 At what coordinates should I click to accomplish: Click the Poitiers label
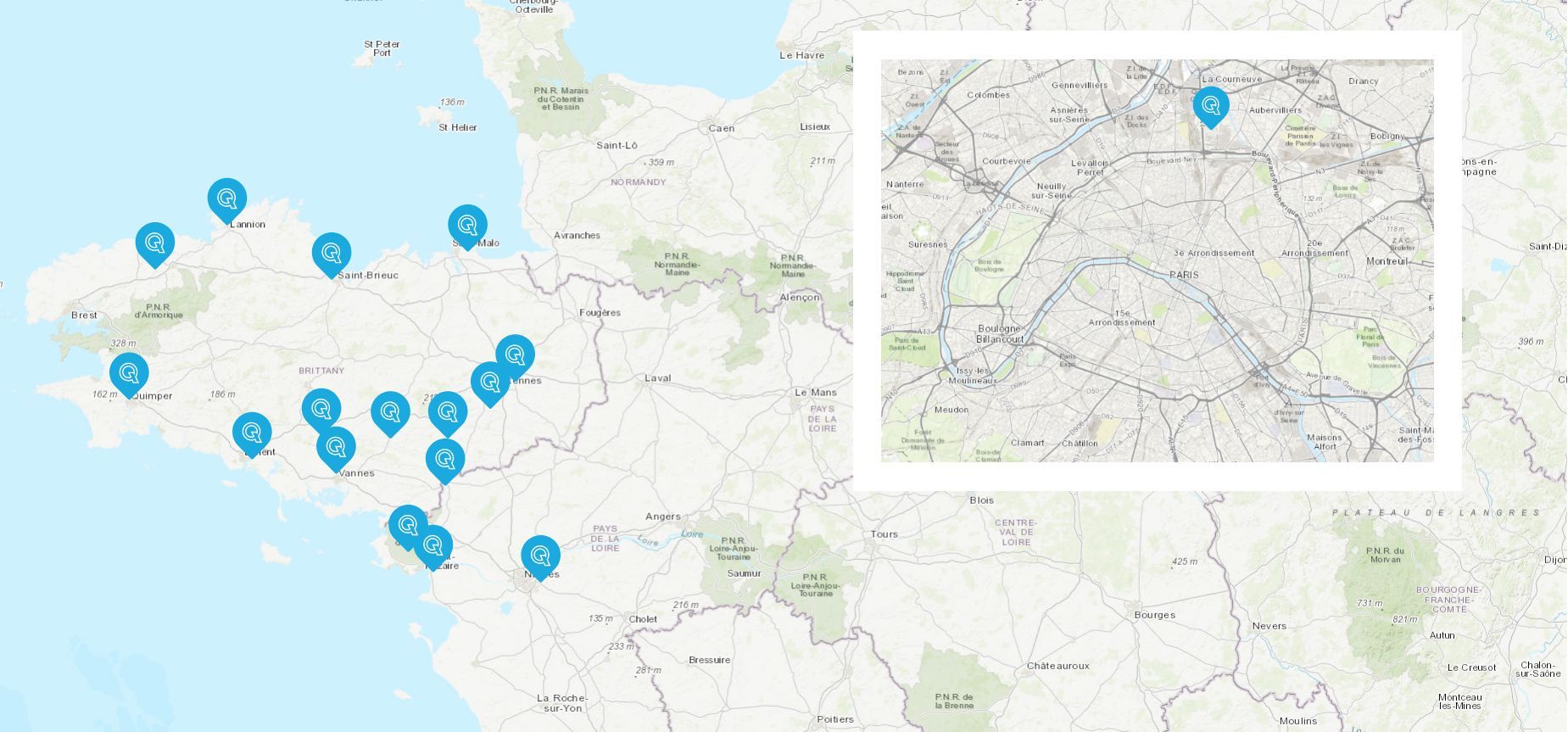[x=835, y=719]
